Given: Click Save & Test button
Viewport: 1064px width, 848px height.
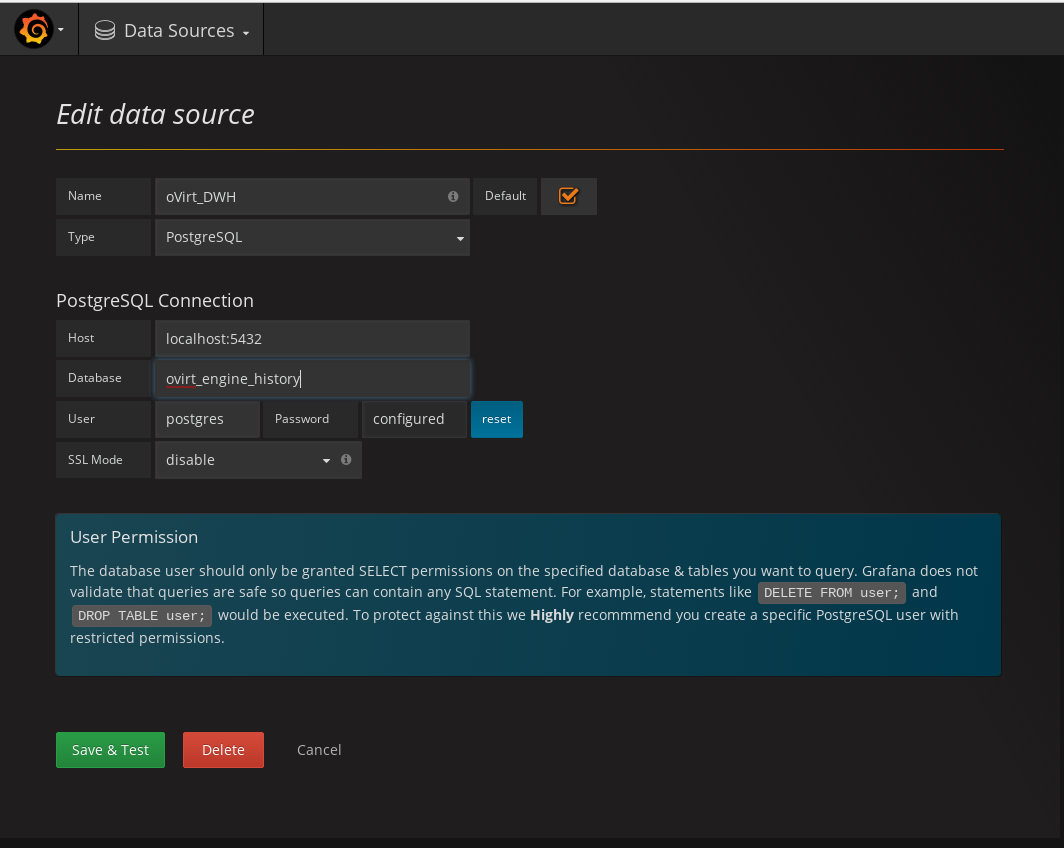Looking at the screenshot, I should pos(110,750).
